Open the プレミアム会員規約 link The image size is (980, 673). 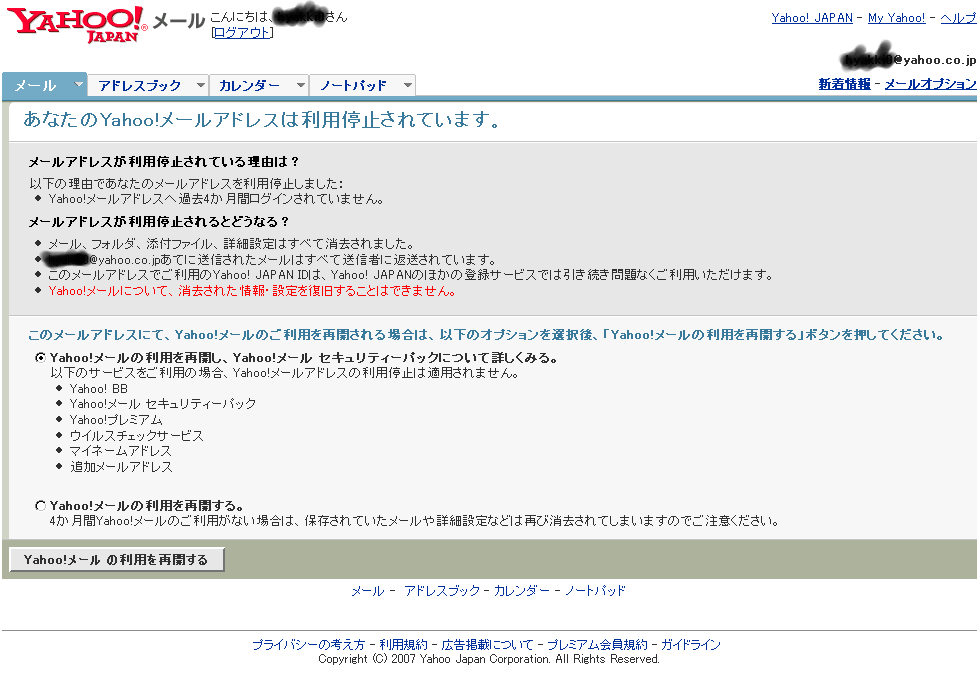598,644
